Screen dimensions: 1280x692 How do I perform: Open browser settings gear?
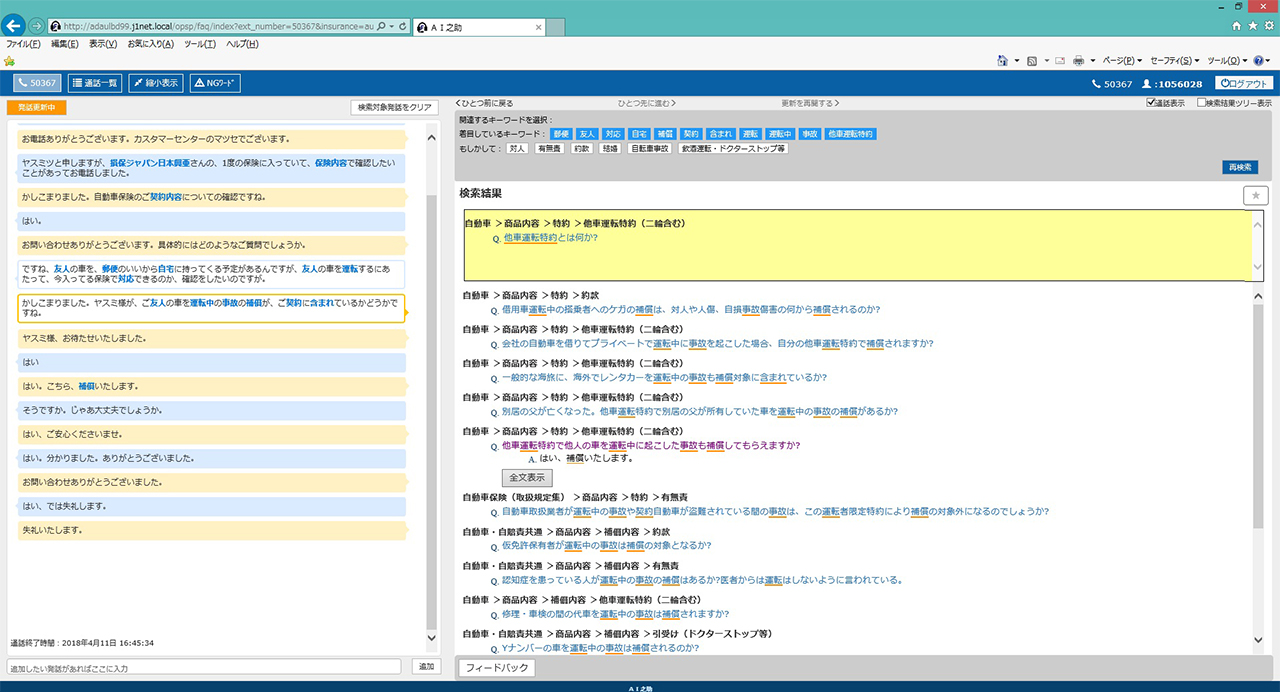[x=1269, y=25]
